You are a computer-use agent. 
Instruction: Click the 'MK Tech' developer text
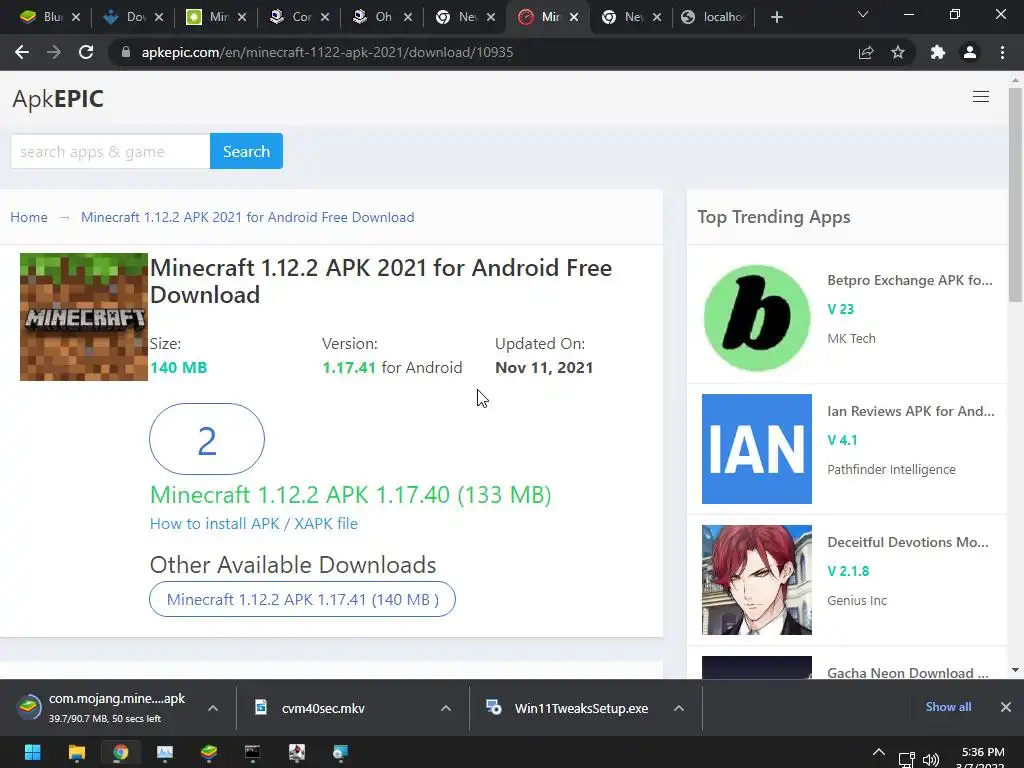pyautogui.click(x=851, y=338)
